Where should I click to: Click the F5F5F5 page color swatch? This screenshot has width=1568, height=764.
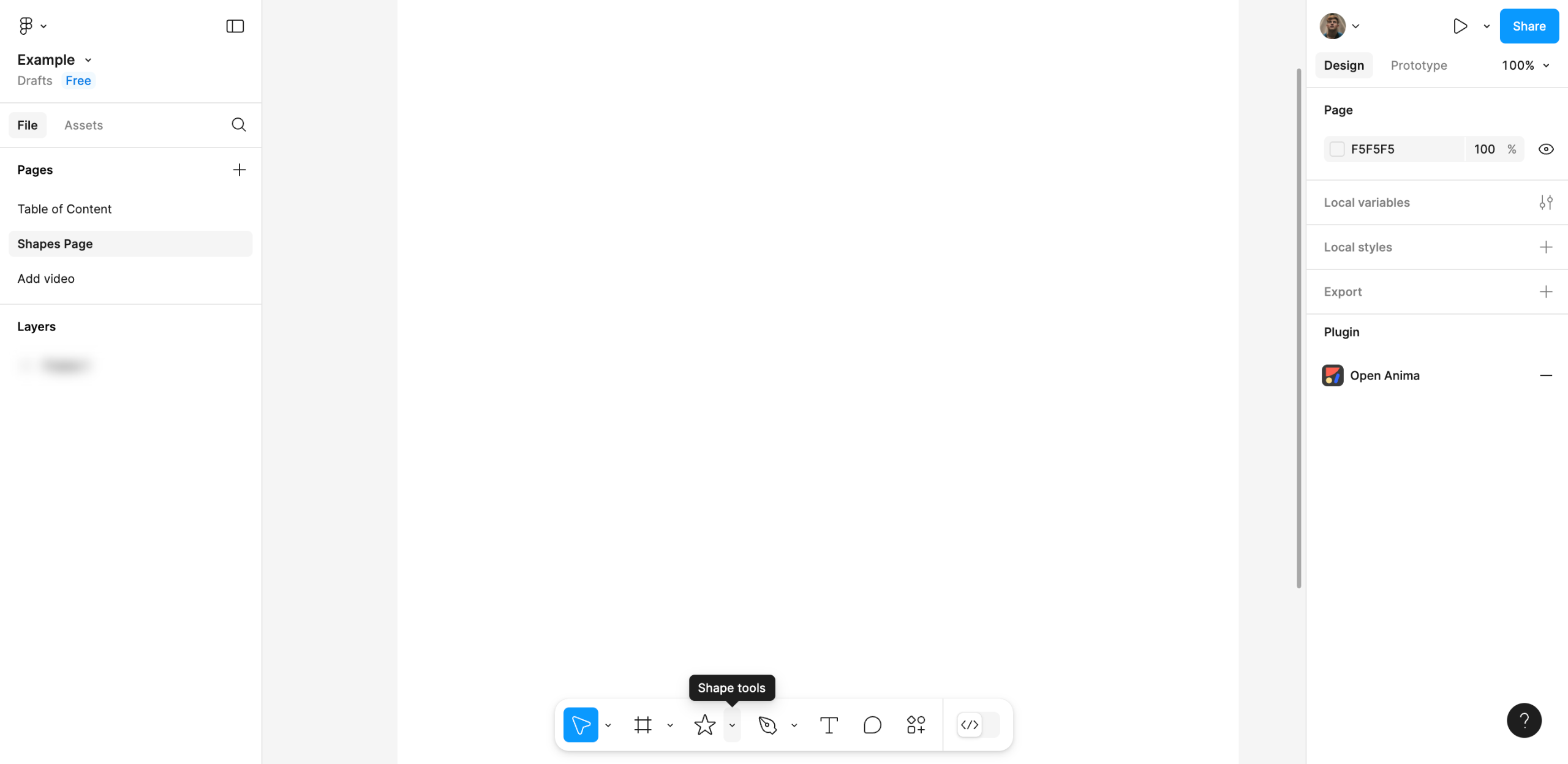[1337, 149]
